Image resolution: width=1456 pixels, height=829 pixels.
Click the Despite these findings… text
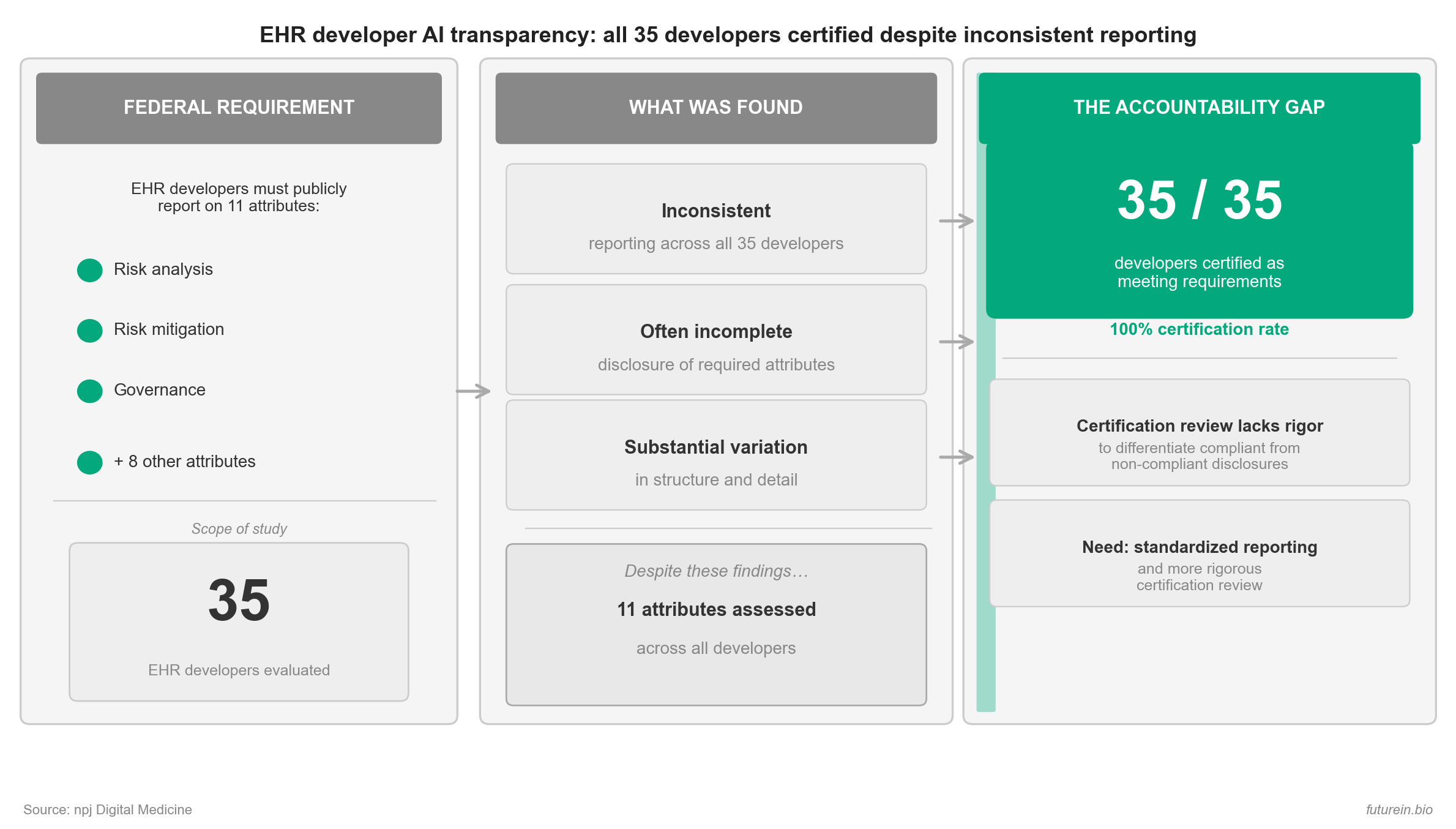point(716,571)
